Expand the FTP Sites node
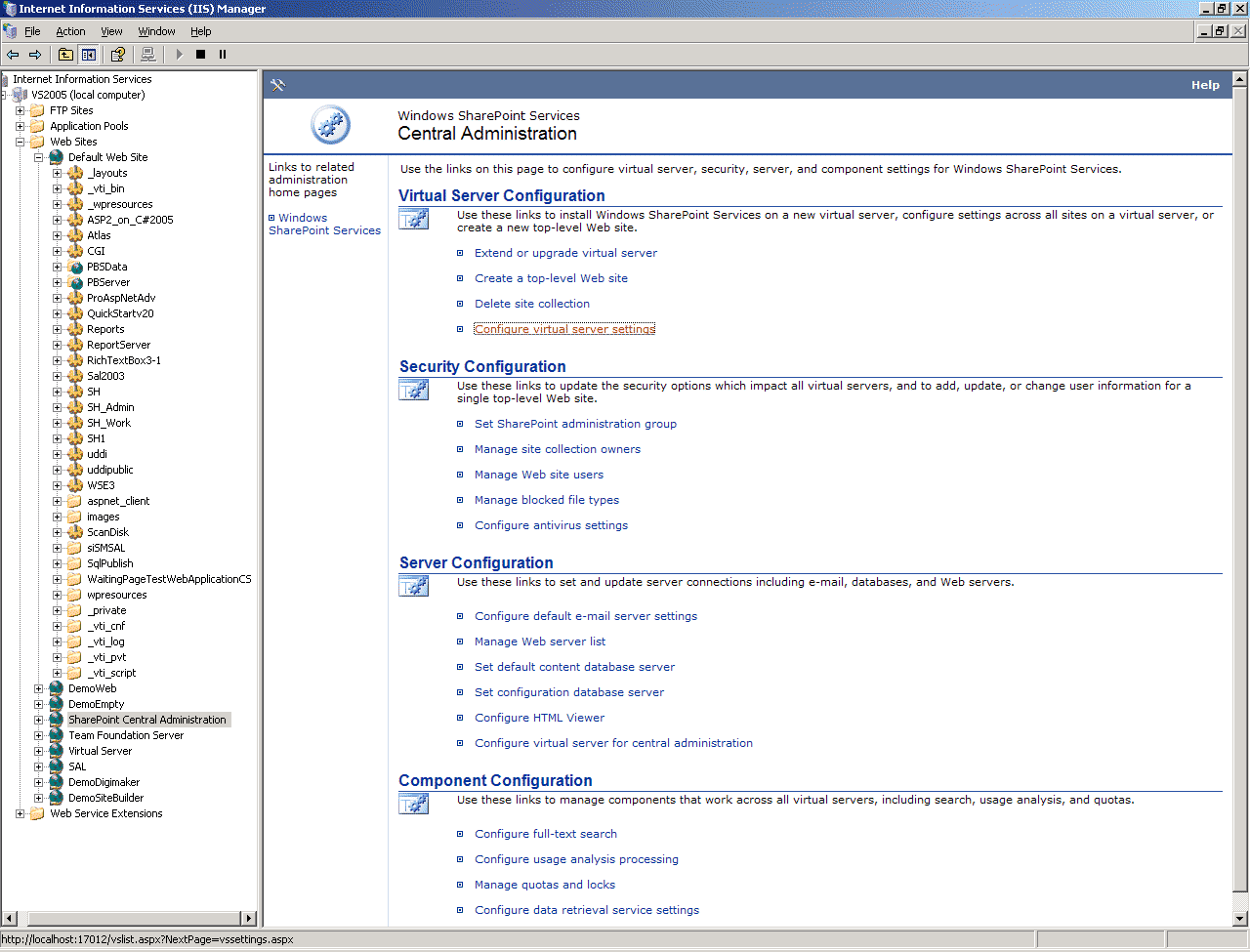 click(x=21, y=110)
